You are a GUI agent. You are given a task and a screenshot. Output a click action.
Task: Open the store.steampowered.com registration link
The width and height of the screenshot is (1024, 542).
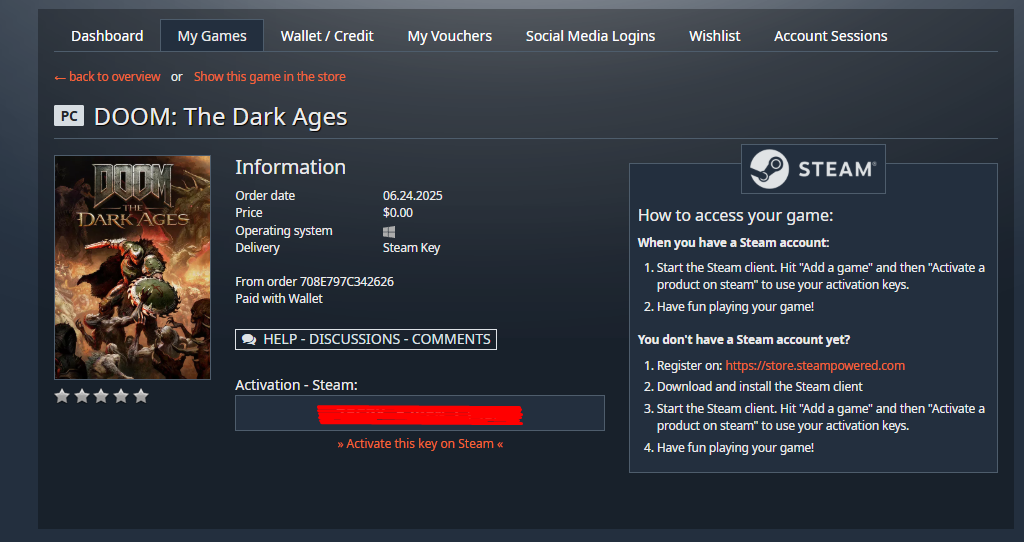click(815, 366)
